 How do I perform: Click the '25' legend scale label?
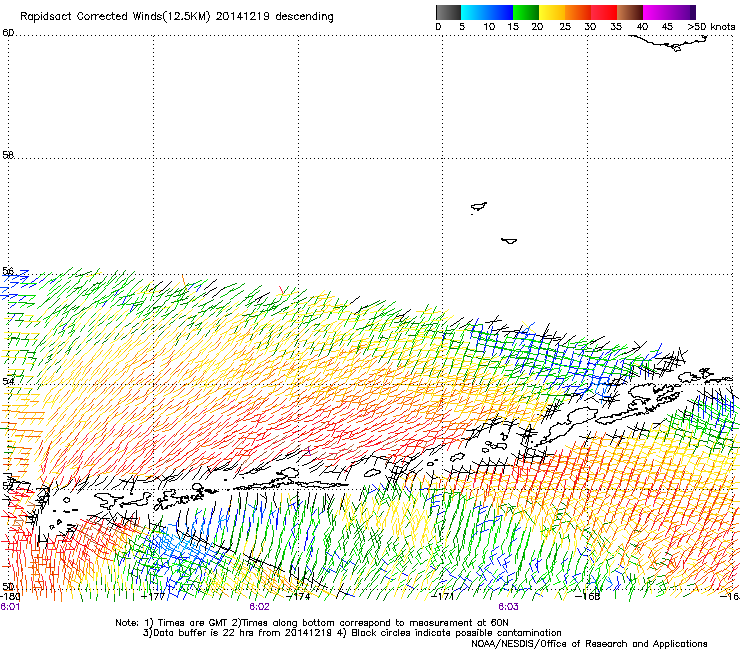[565, 27]
